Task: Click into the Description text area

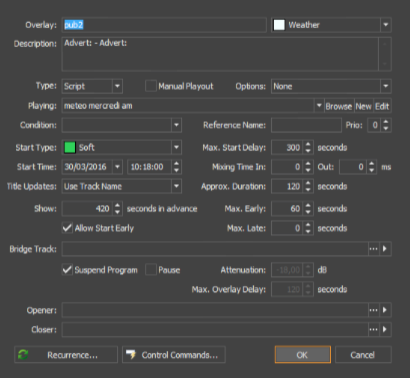Action: 220,54
